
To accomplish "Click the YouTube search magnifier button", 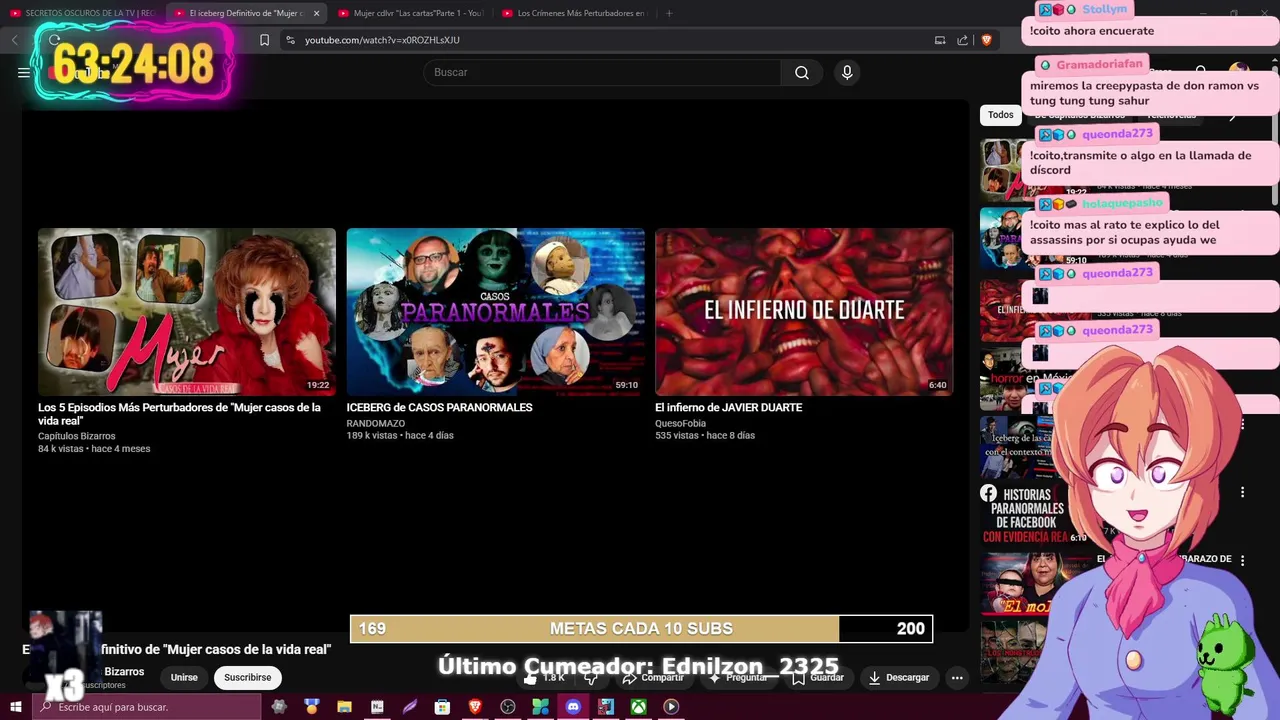I will click(x=802, y=72).
